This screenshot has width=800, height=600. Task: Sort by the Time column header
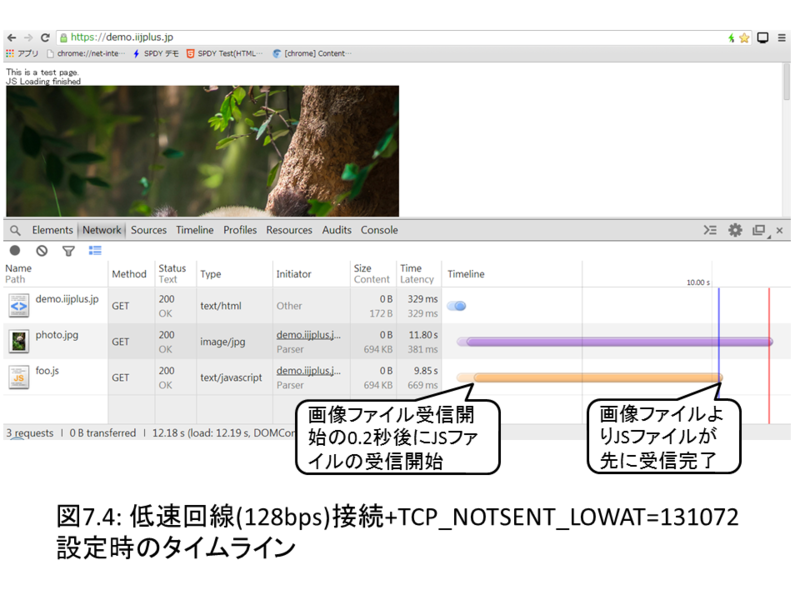(418, 274)
